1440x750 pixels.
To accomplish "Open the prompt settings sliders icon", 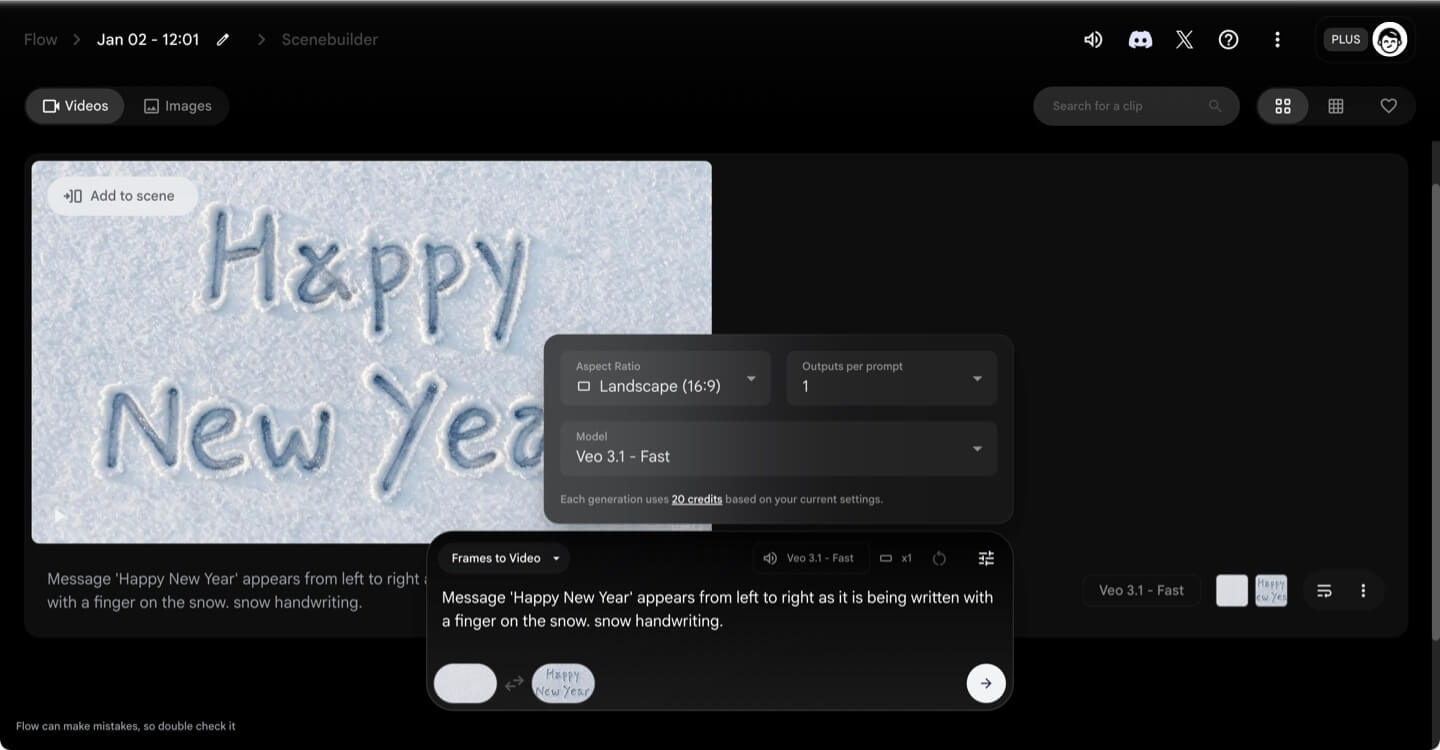I will coord(985,558).
